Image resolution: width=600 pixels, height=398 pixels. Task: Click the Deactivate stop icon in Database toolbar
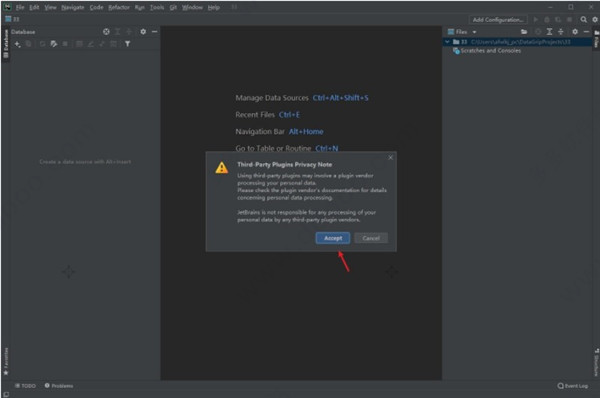65,44
